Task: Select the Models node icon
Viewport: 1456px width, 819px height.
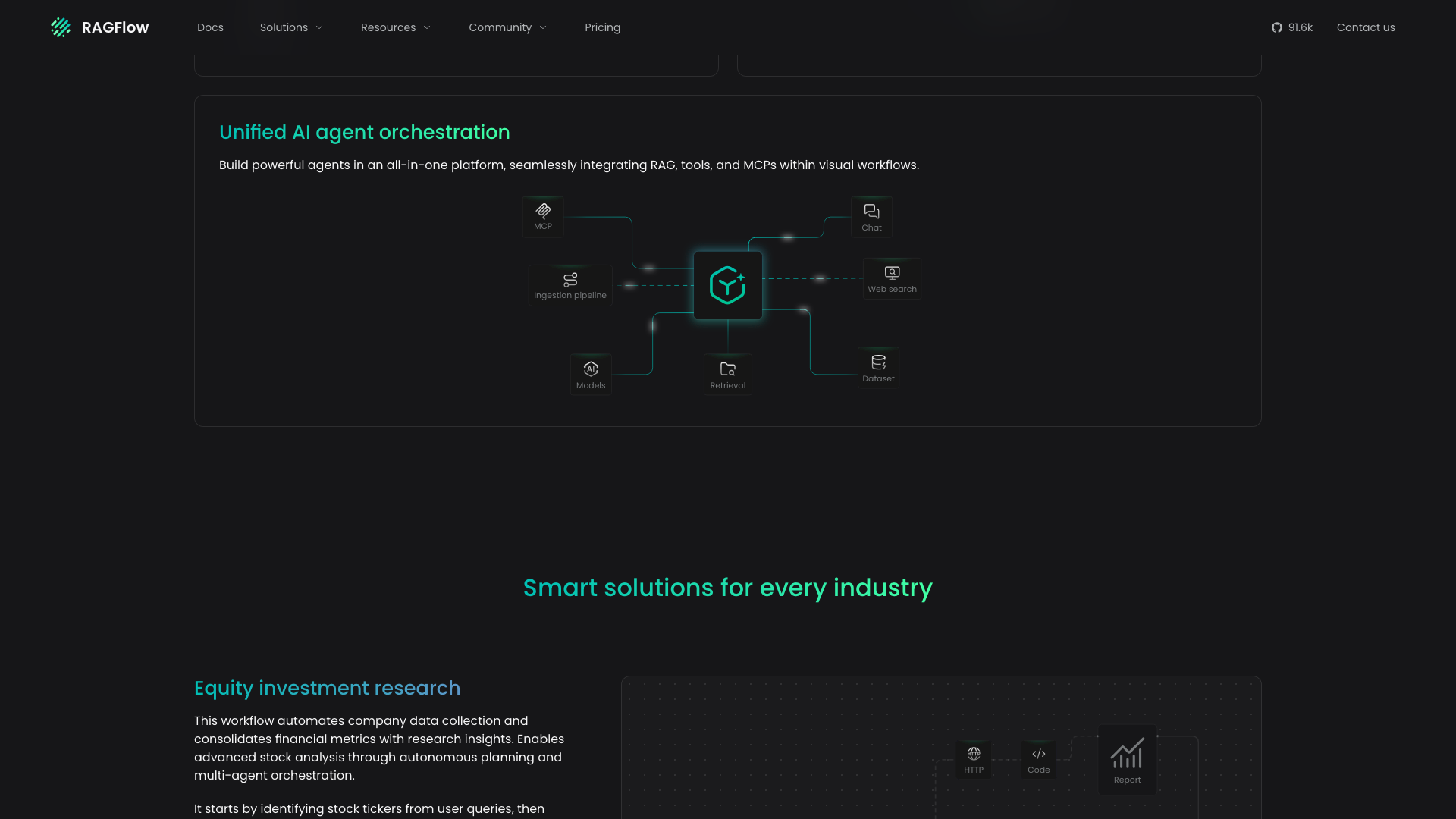Action: pyautogui.click(x=591, y=369)
